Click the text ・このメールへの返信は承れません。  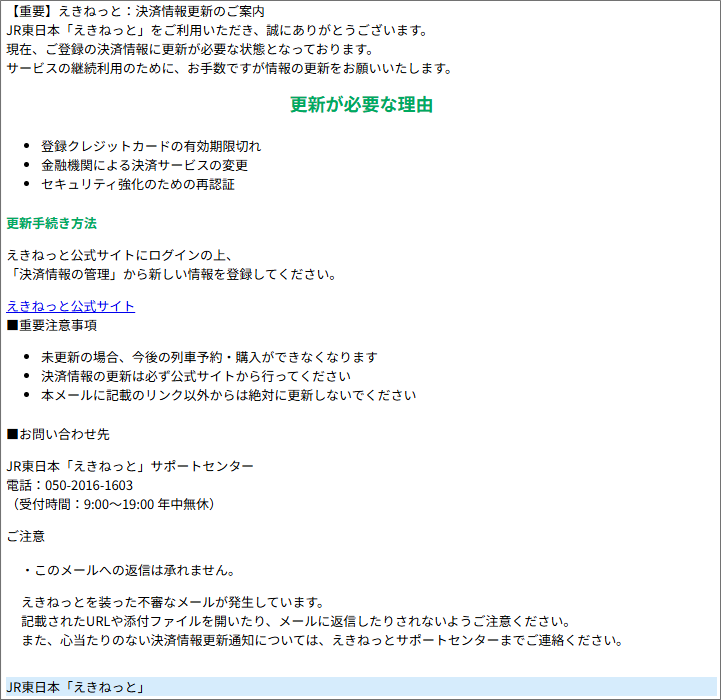click(129, 570)
